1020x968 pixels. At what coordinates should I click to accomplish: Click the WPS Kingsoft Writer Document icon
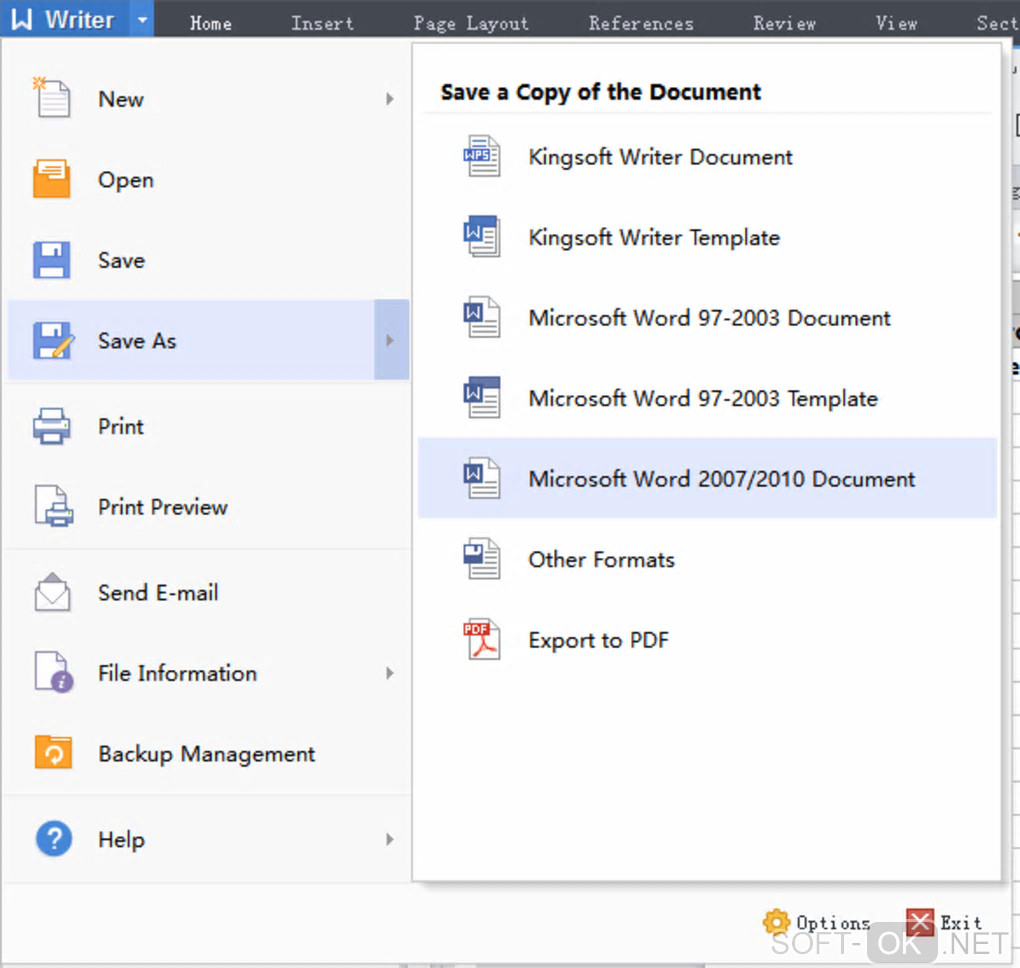(481, 155)
